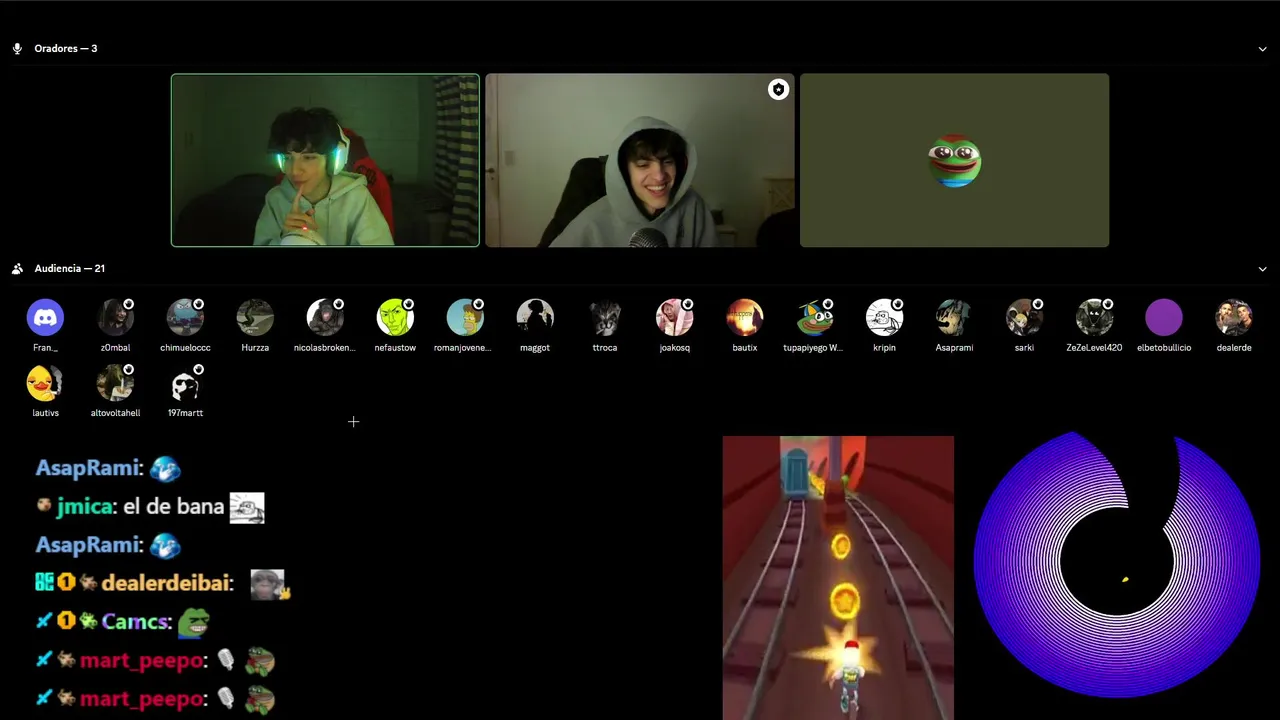Click the first mart_peepo chat username
This screenshot has height=720, width=1280.
(x=141, y=660)
